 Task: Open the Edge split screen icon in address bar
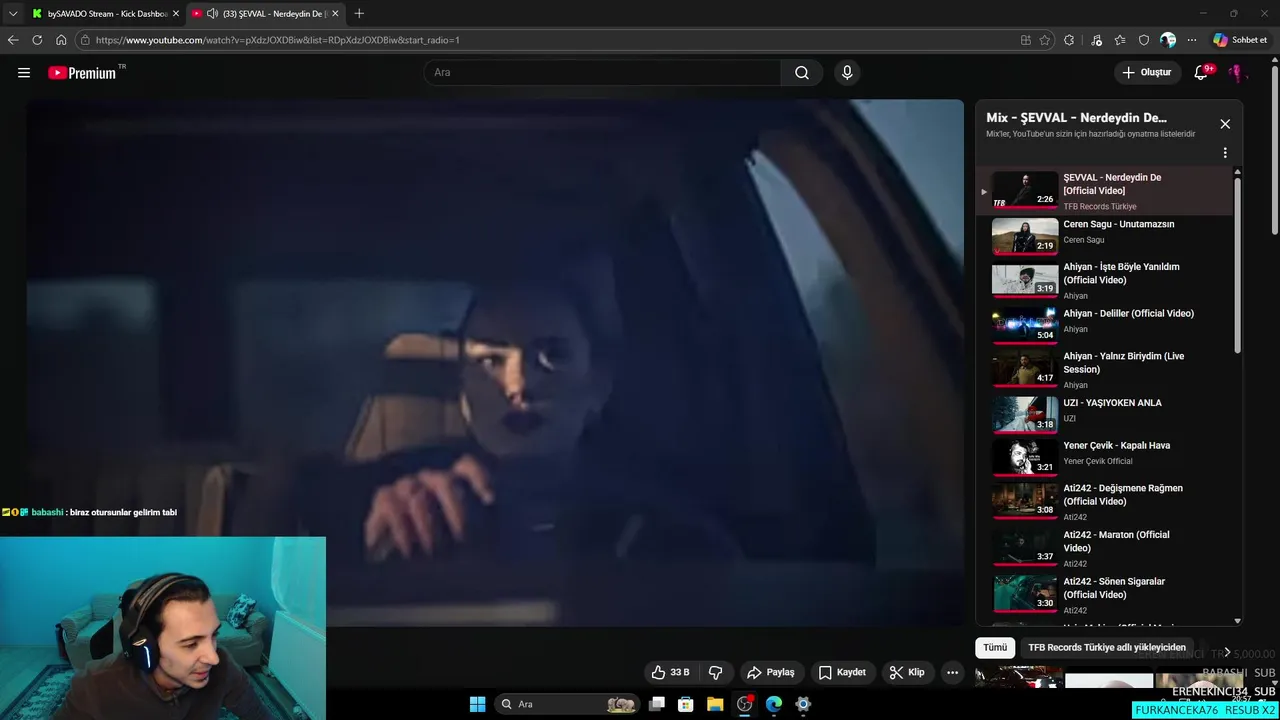pos(1026,40)
